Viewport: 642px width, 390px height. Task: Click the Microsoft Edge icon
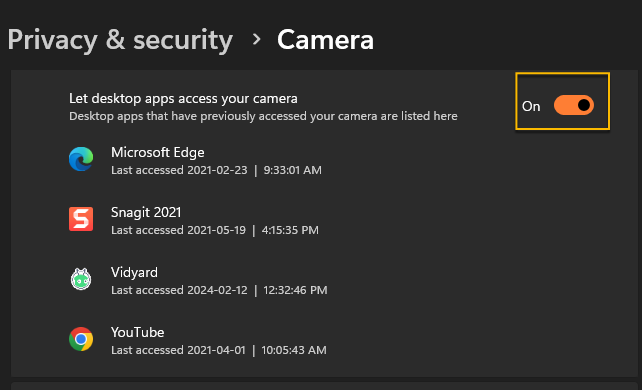tap(81, 159)
